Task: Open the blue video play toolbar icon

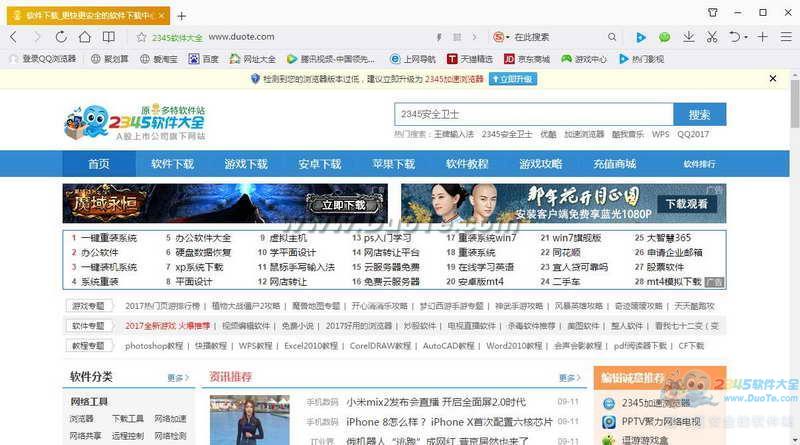Action: pyautogui.click(x=640, y=37)
